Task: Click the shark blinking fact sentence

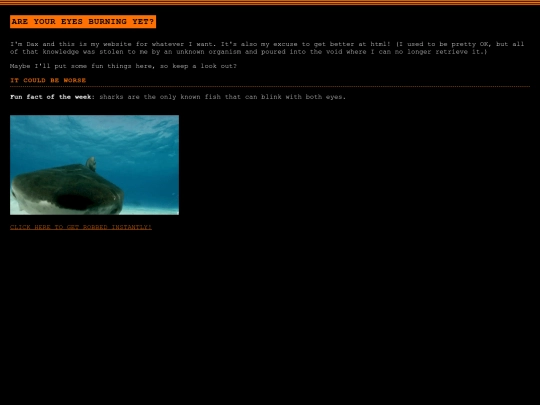Action: (x=222, y=97)
